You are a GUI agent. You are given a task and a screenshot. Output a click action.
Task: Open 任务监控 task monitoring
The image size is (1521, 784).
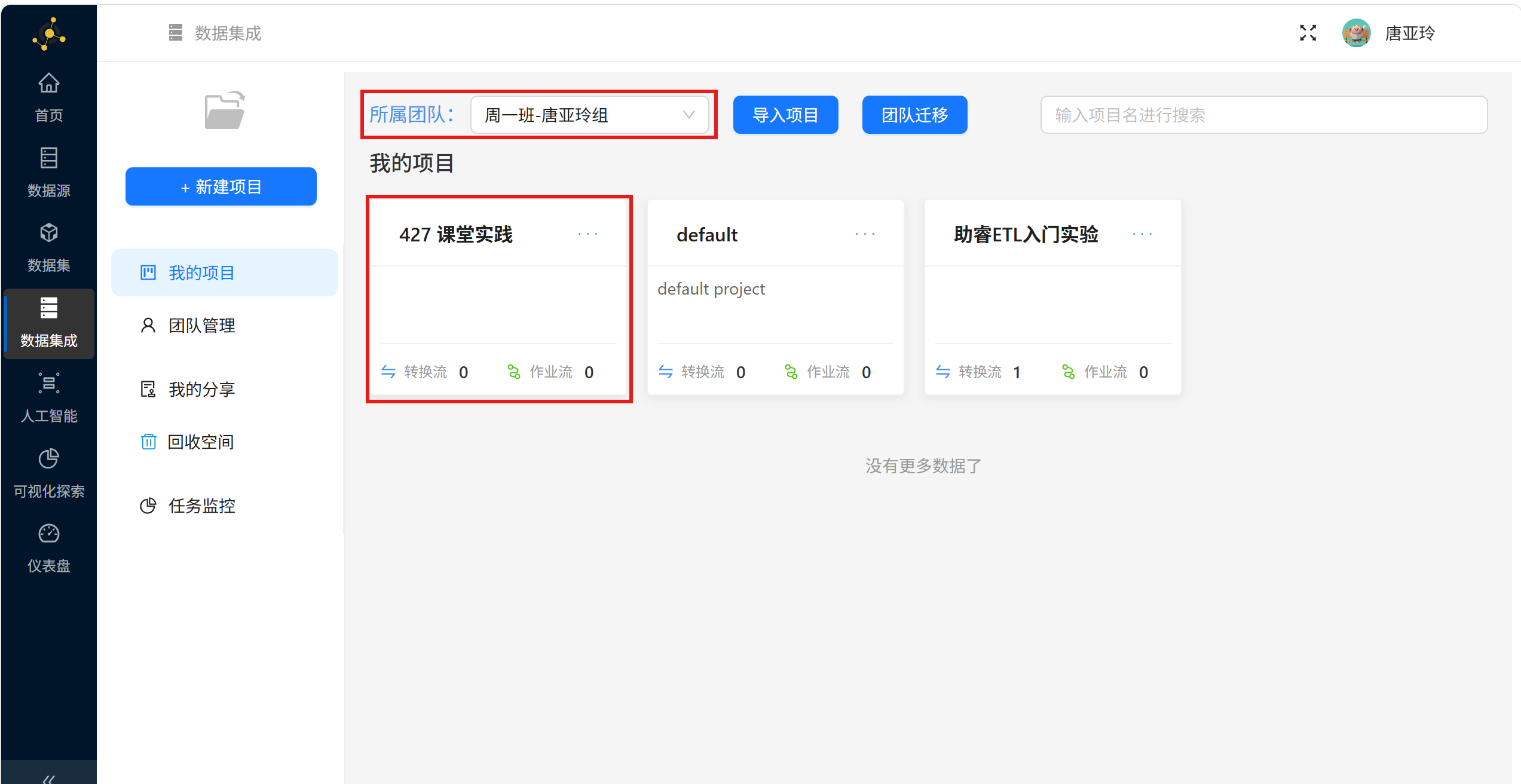(x=202, y=506)
